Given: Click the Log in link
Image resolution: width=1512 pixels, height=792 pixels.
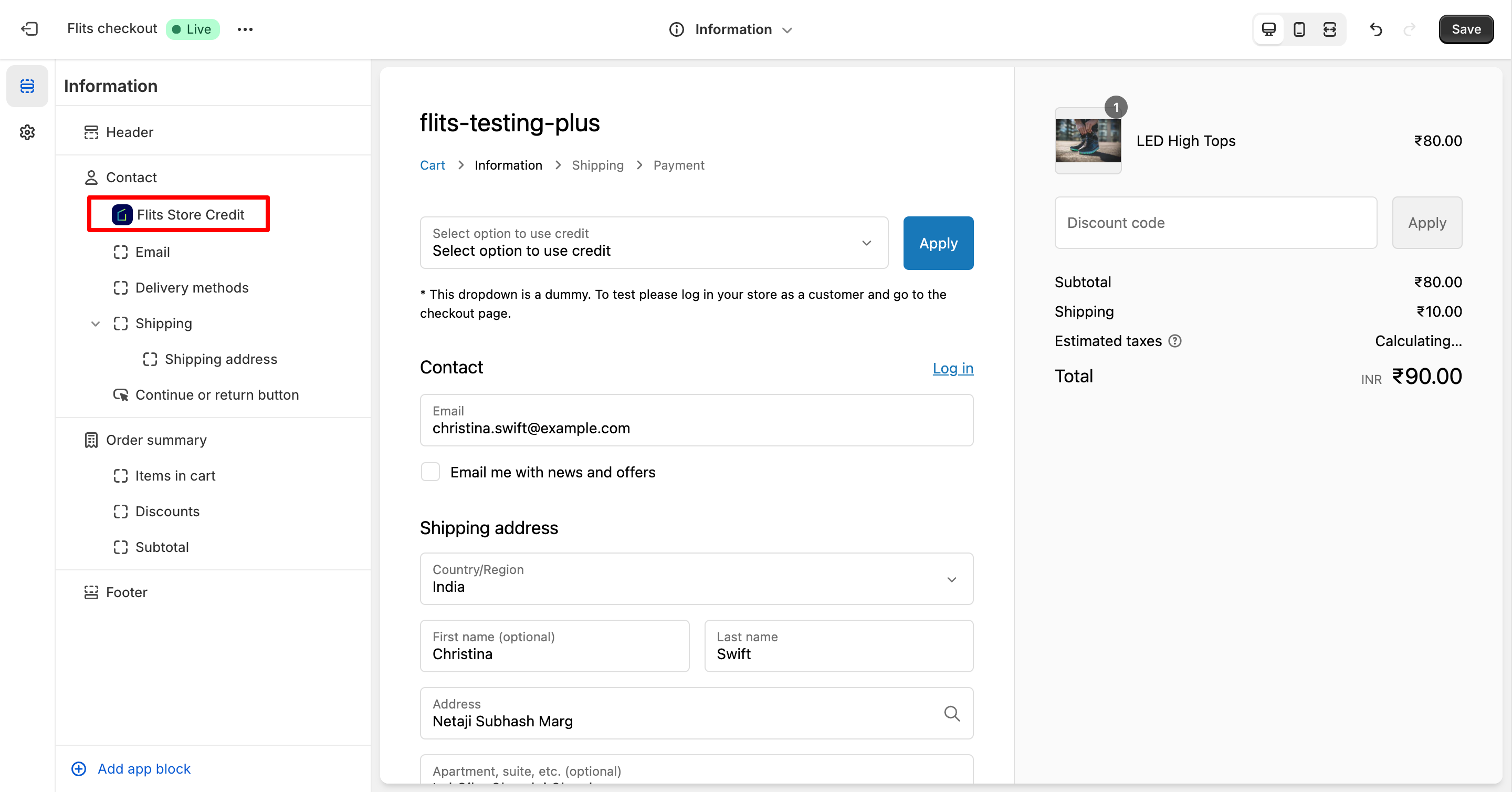Looking at the screenshot, I should coord(953,368).
